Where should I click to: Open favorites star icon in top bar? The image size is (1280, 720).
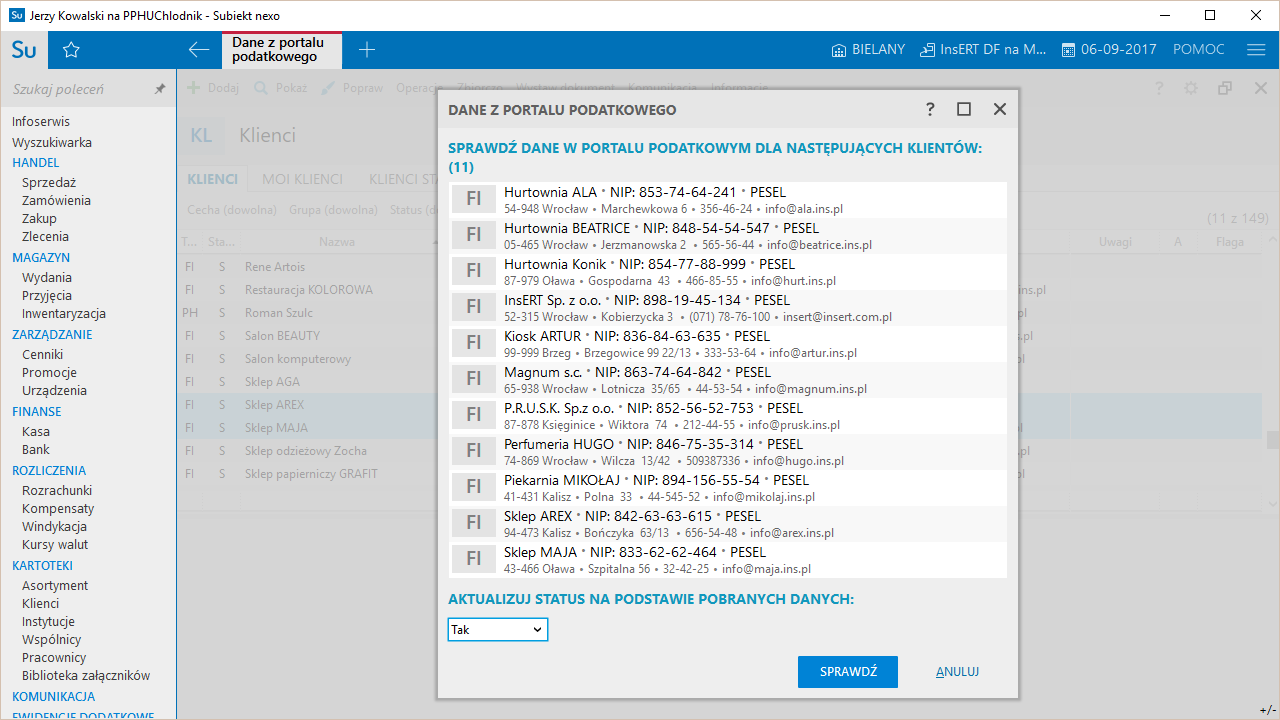(x=71, y=50)
